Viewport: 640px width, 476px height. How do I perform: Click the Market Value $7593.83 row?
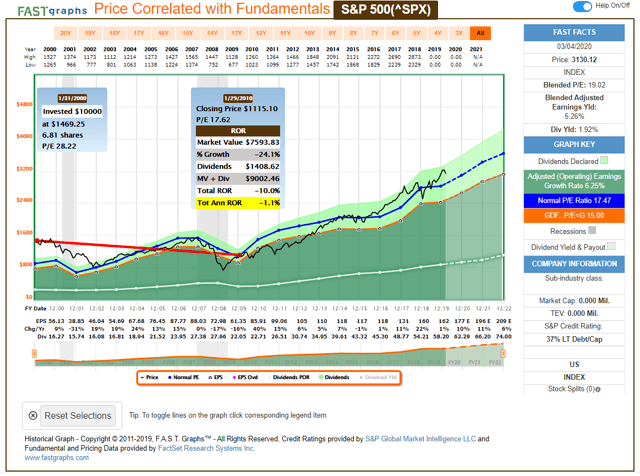238,142
